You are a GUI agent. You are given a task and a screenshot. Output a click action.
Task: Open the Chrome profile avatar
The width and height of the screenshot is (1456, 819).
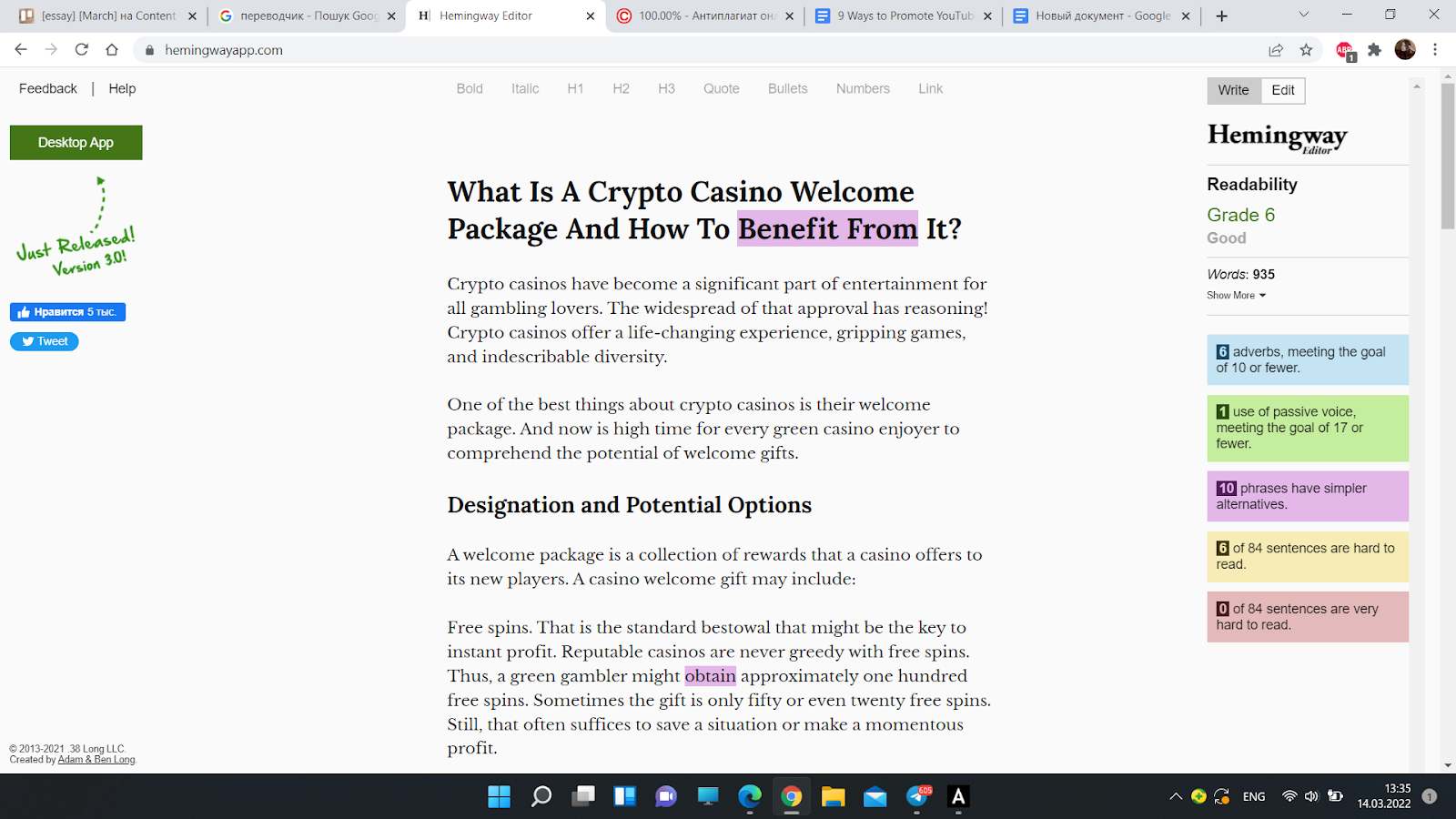point(1405,50)
